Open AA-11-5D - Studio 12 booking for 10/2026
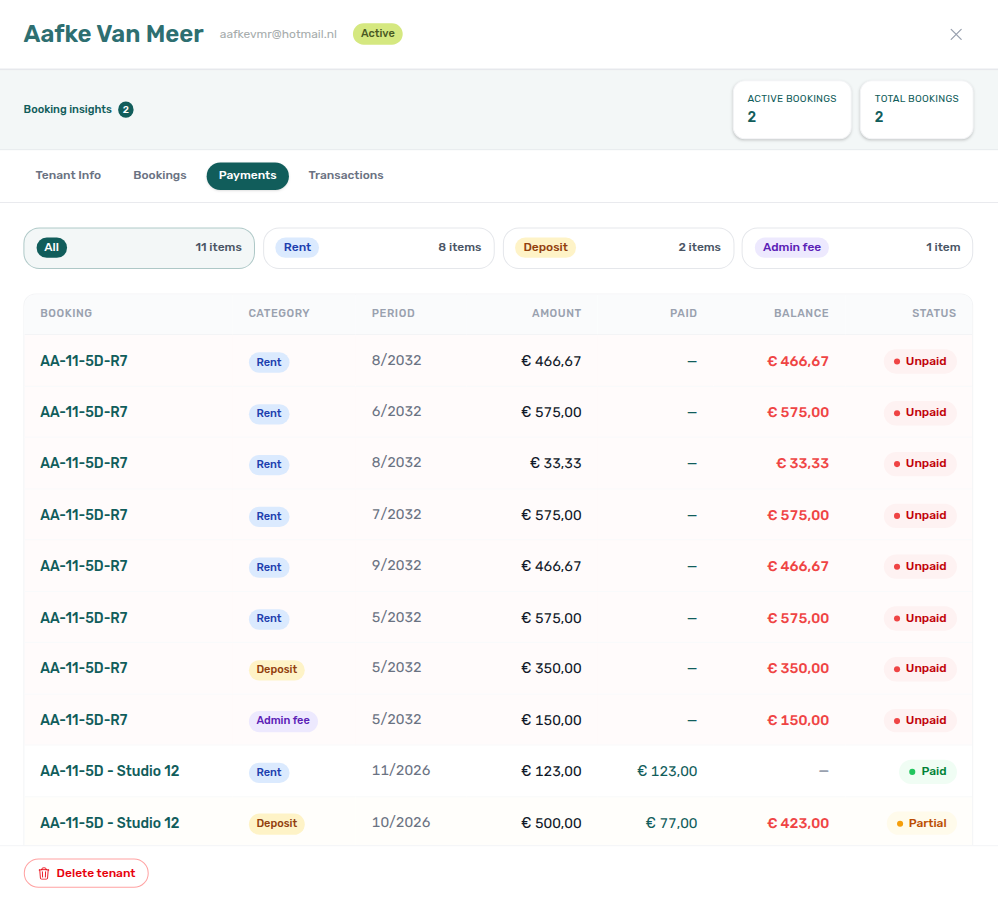 click(109, 823)
